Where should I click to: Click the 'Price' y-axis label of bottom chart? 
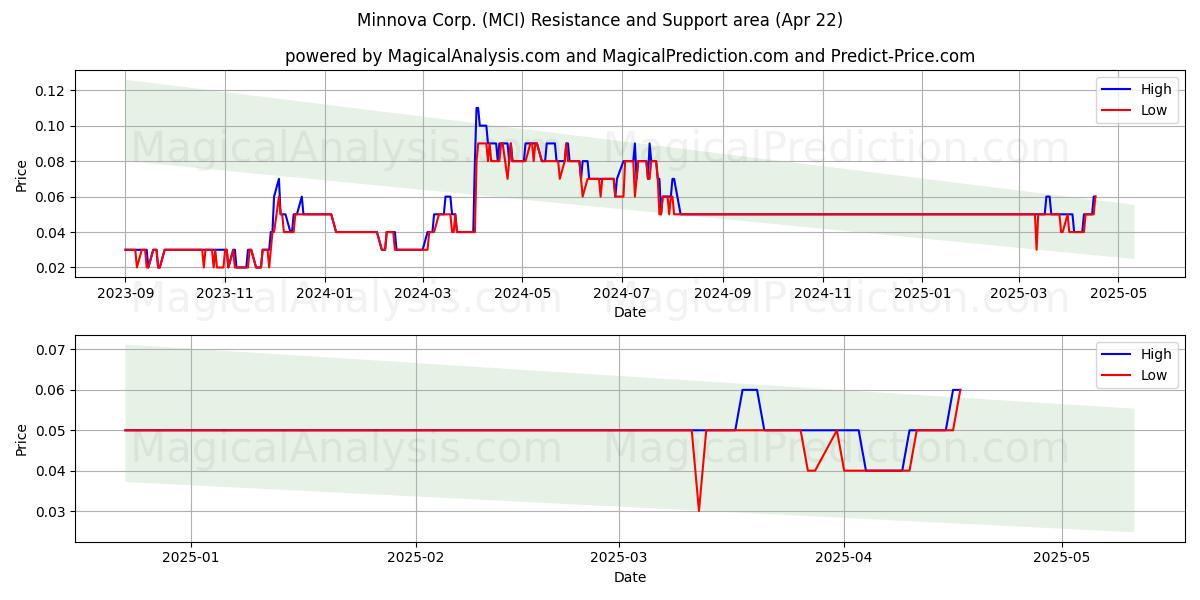[x=22, y=439]
